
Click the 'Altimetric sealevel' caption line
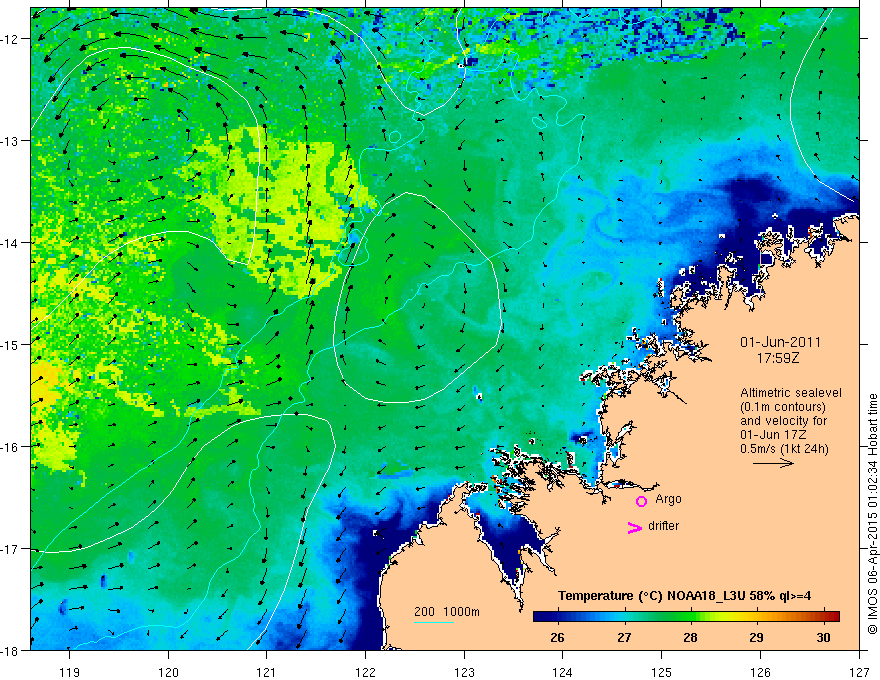pos(791,393)
